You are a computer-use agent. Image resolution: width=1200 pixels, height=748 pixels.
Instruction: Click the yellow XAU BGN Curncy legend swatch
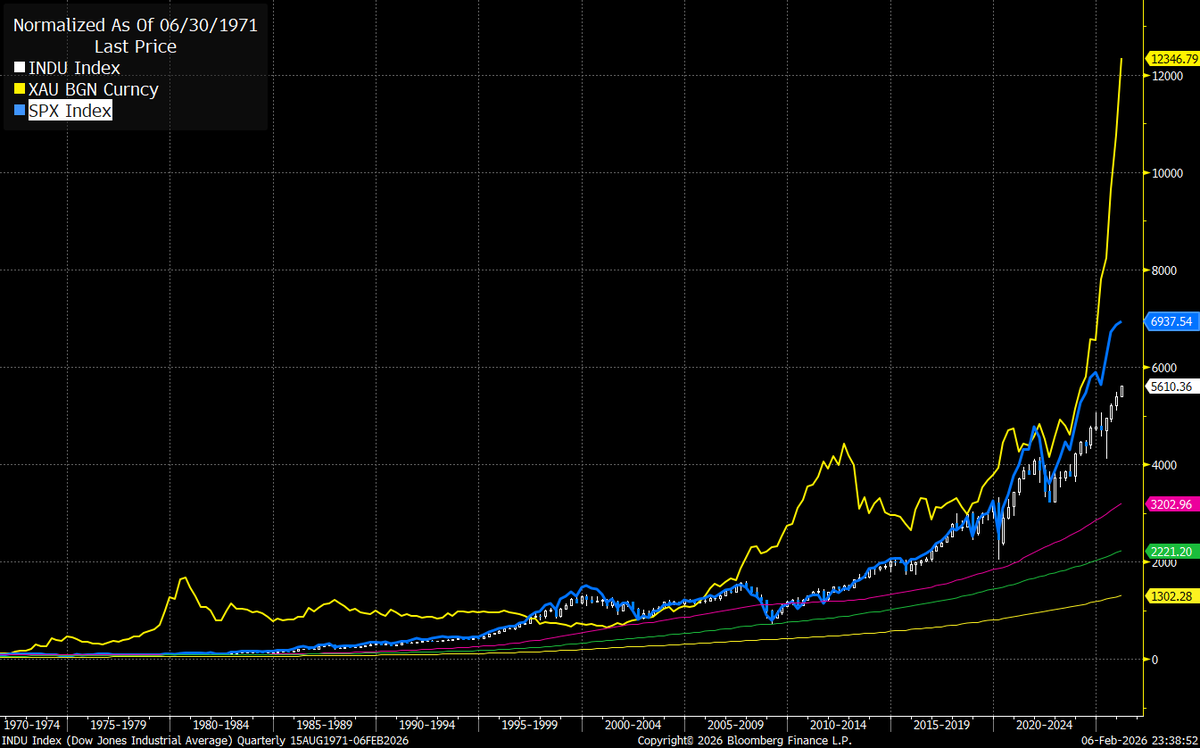tap(19, 91)
